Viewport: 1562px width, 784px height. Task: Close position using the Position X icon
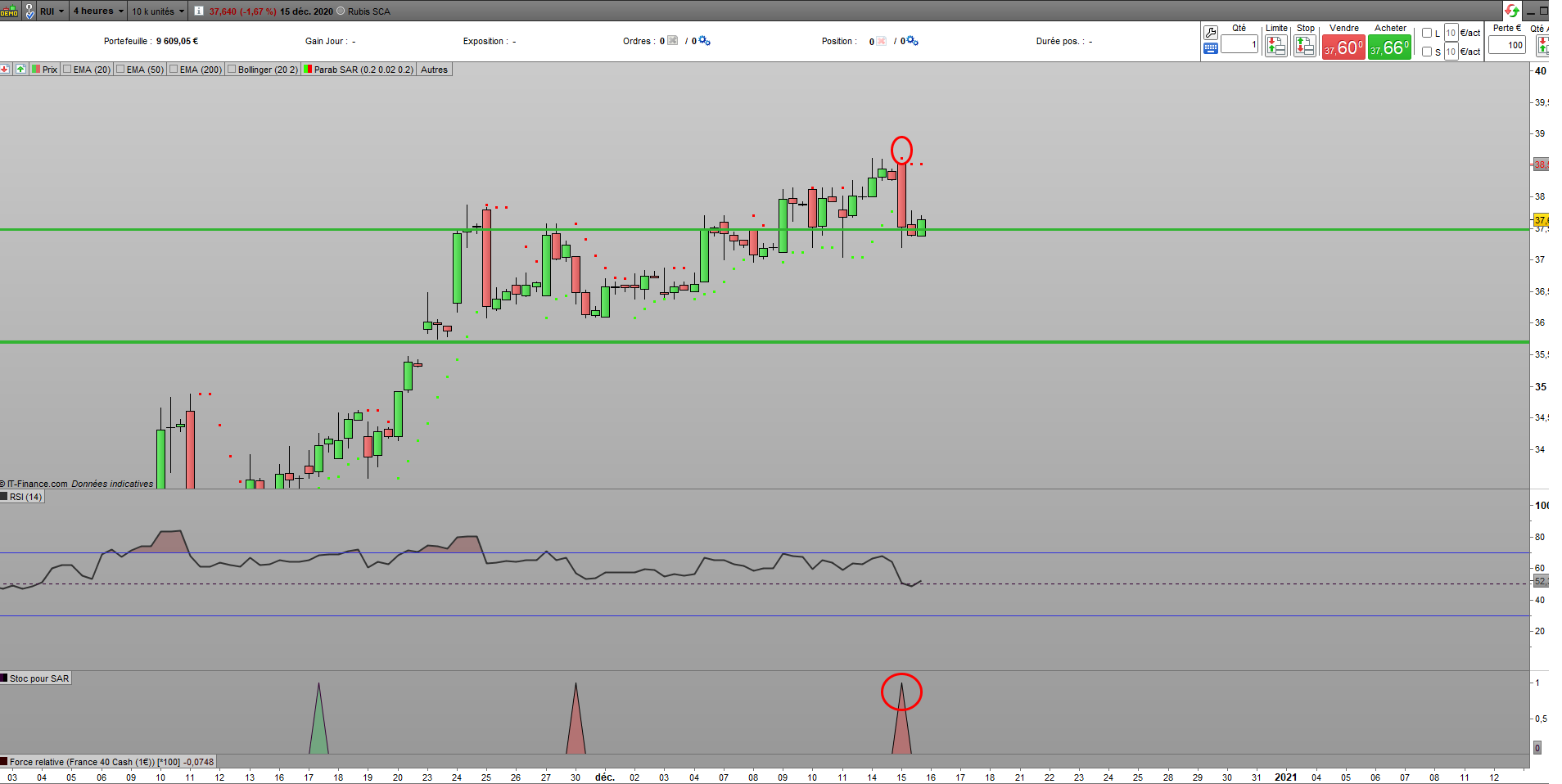pyautogui.click(x=882, y=41)
